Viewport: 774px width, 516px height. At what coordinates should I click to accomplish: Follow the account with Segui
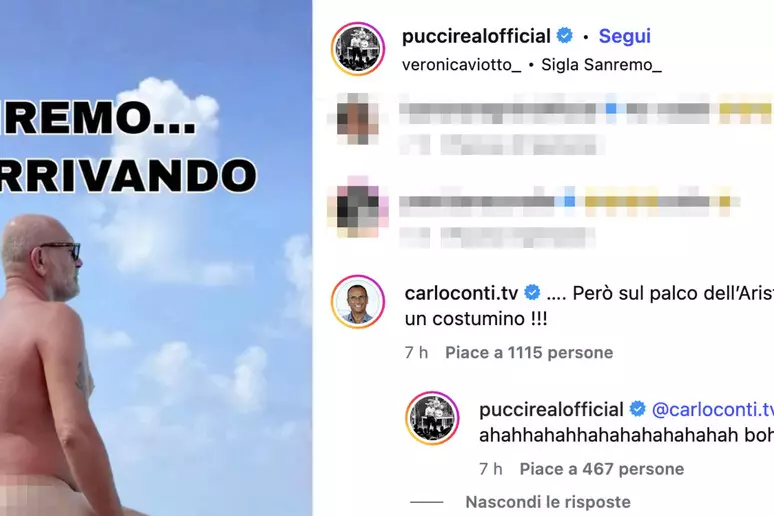[x=624, y=36]
